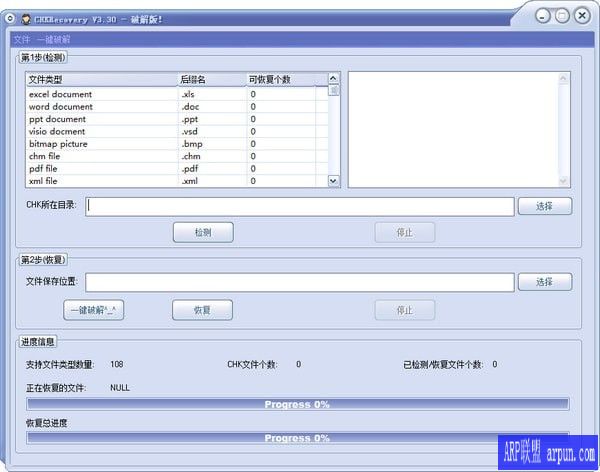
Task: Select the ppt document row
Action: click(x=177, y=119)
